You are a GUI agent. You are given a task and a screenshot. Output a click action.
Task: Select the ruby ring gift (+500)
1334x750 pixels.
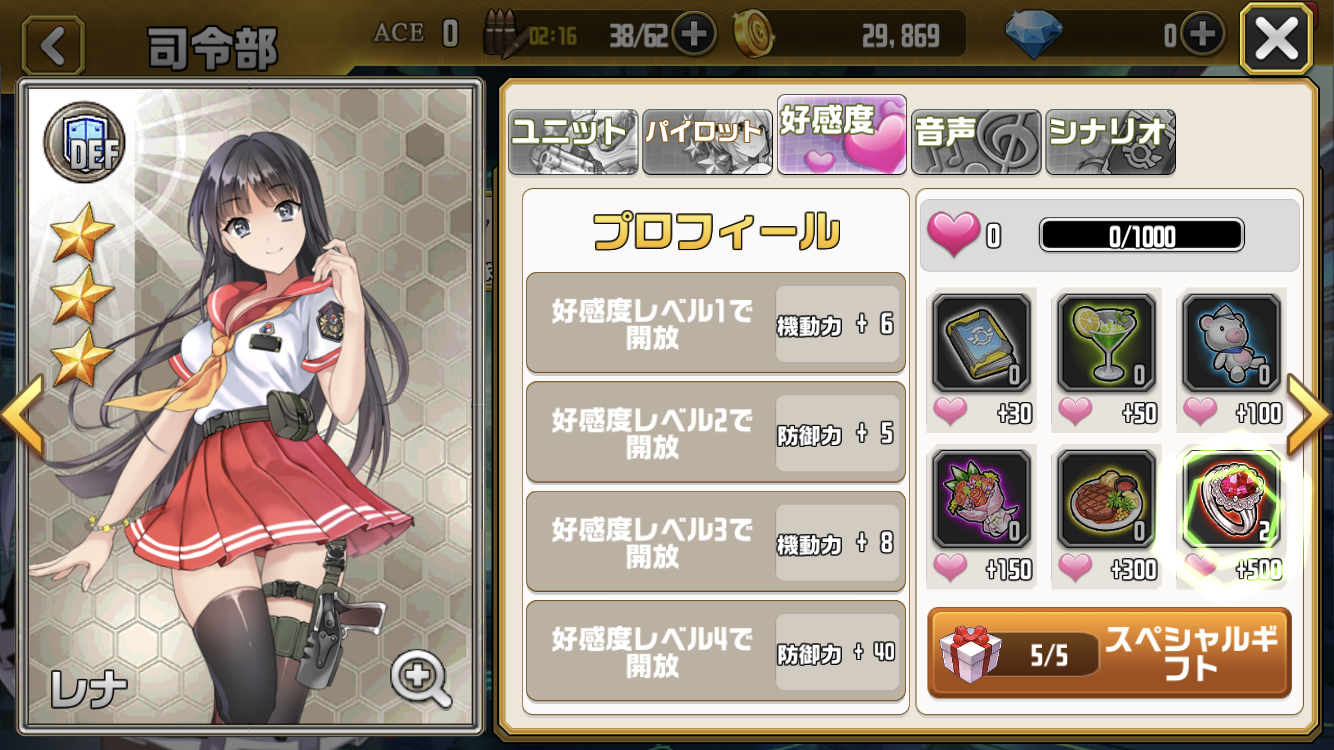(1232, 499)
